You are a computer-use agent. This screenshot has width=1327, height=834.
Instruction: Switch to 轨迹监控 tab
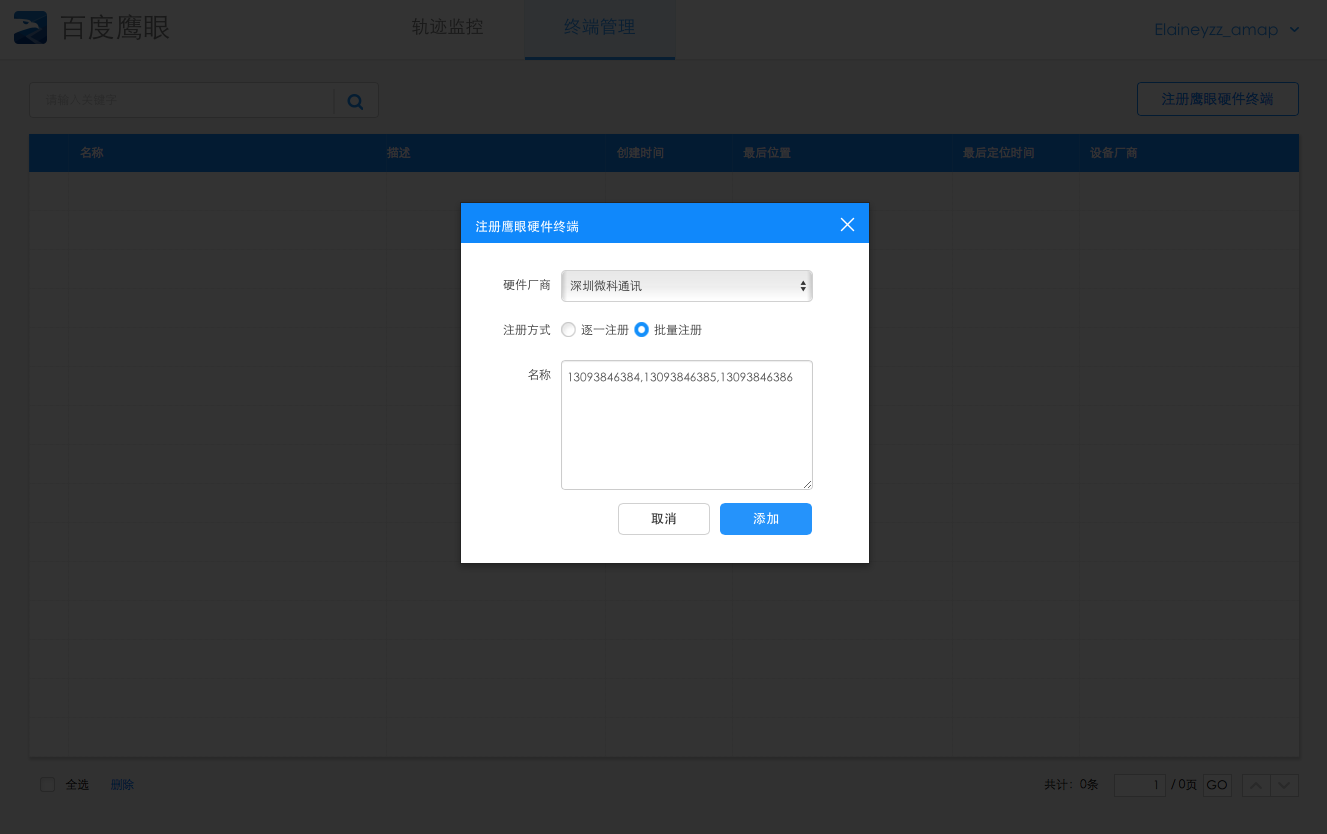[447, 28]
